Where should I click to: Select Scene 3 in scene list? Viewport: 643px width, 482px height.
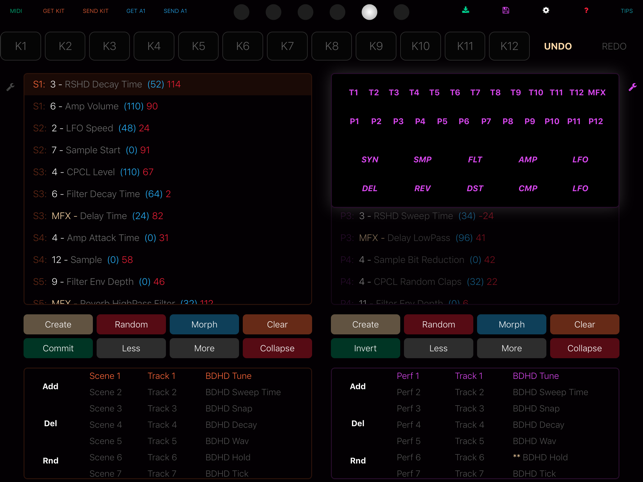(x=106, y=409)
